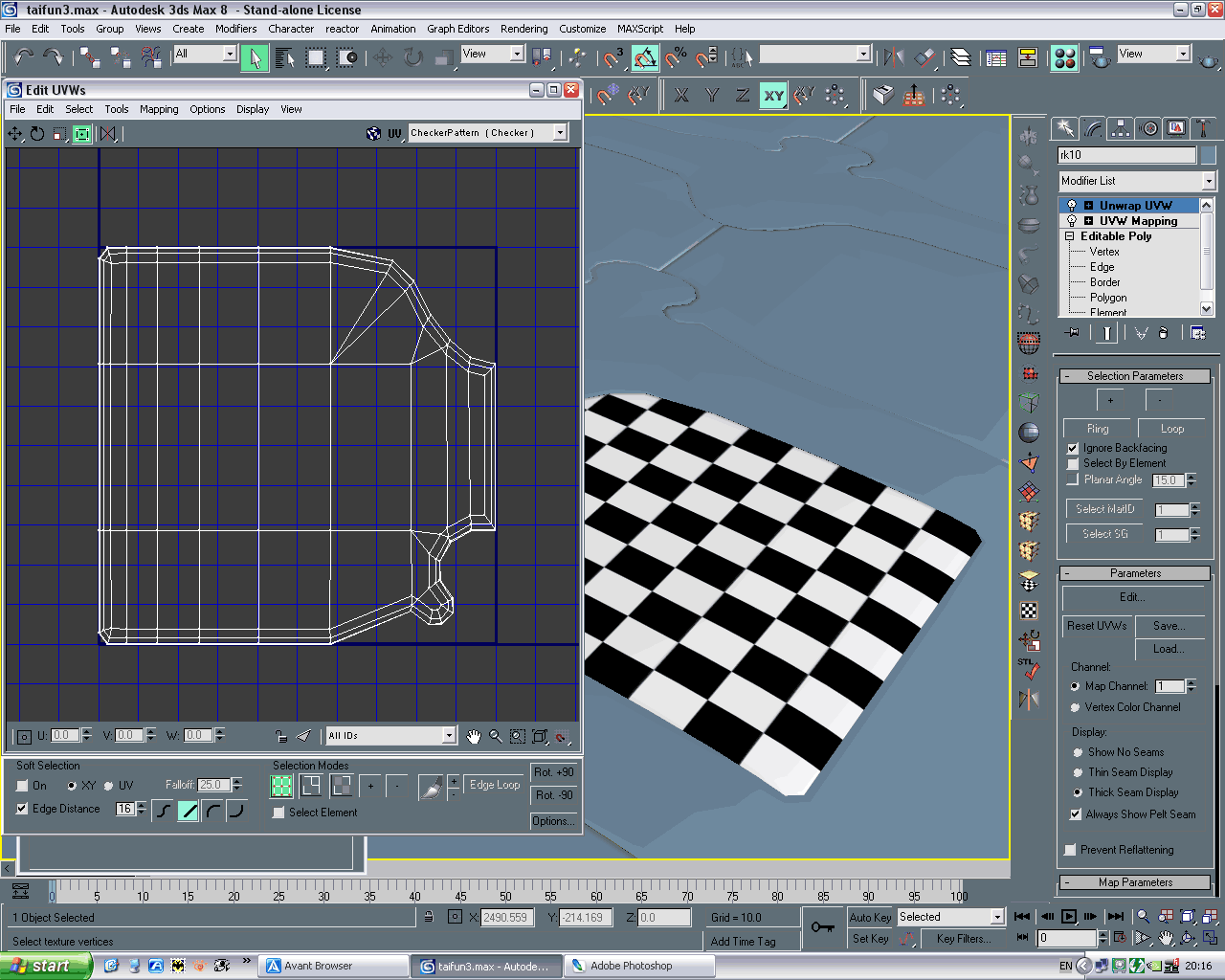Image resolution: width=1225 pixels, height=980 pixels.
Task: Click the Play Animation button
Action: tap(1069, 917)
